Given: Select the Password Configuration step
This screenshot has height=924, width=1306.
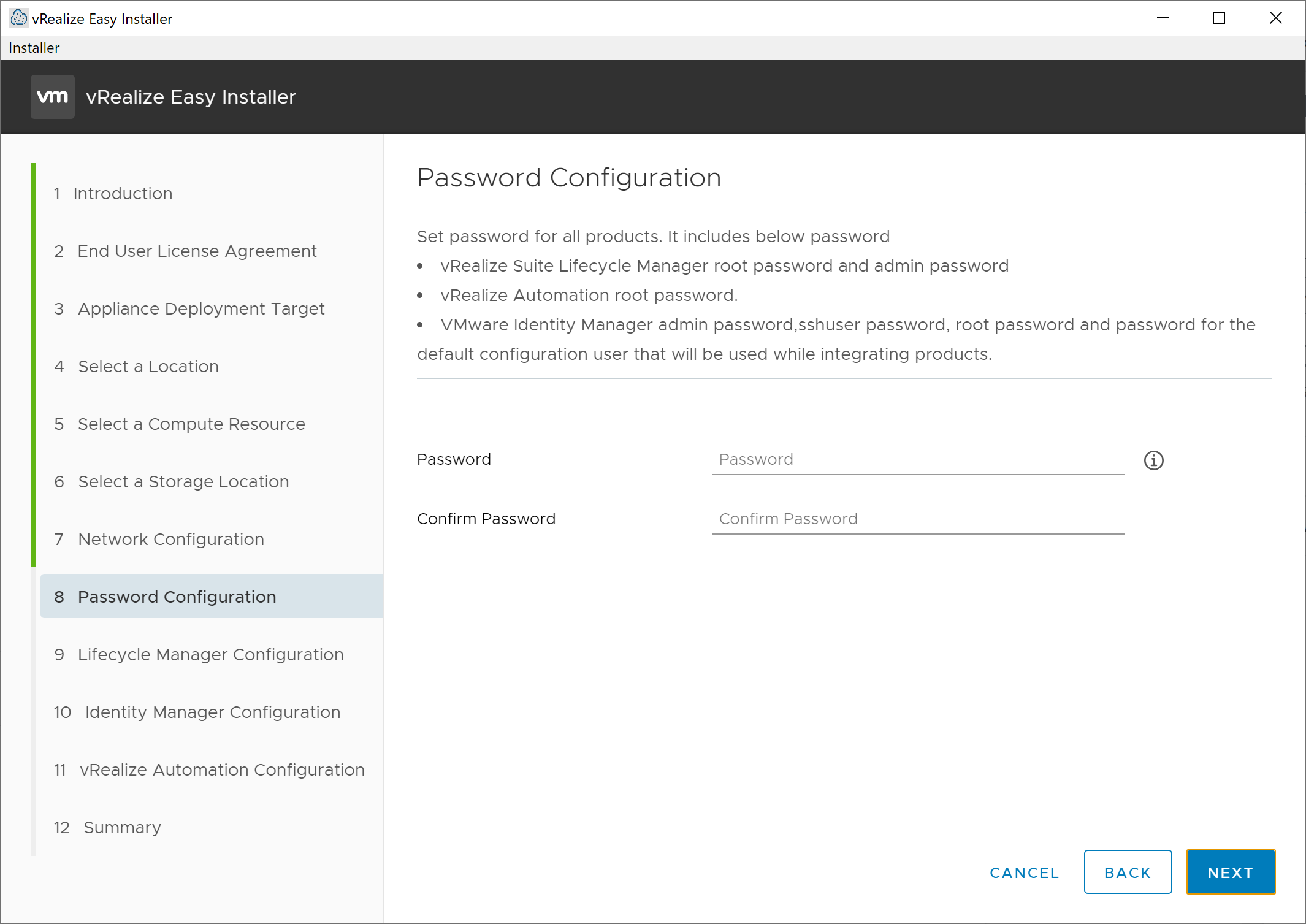Looking at the screenshot, I should click(x=177, y=597).
